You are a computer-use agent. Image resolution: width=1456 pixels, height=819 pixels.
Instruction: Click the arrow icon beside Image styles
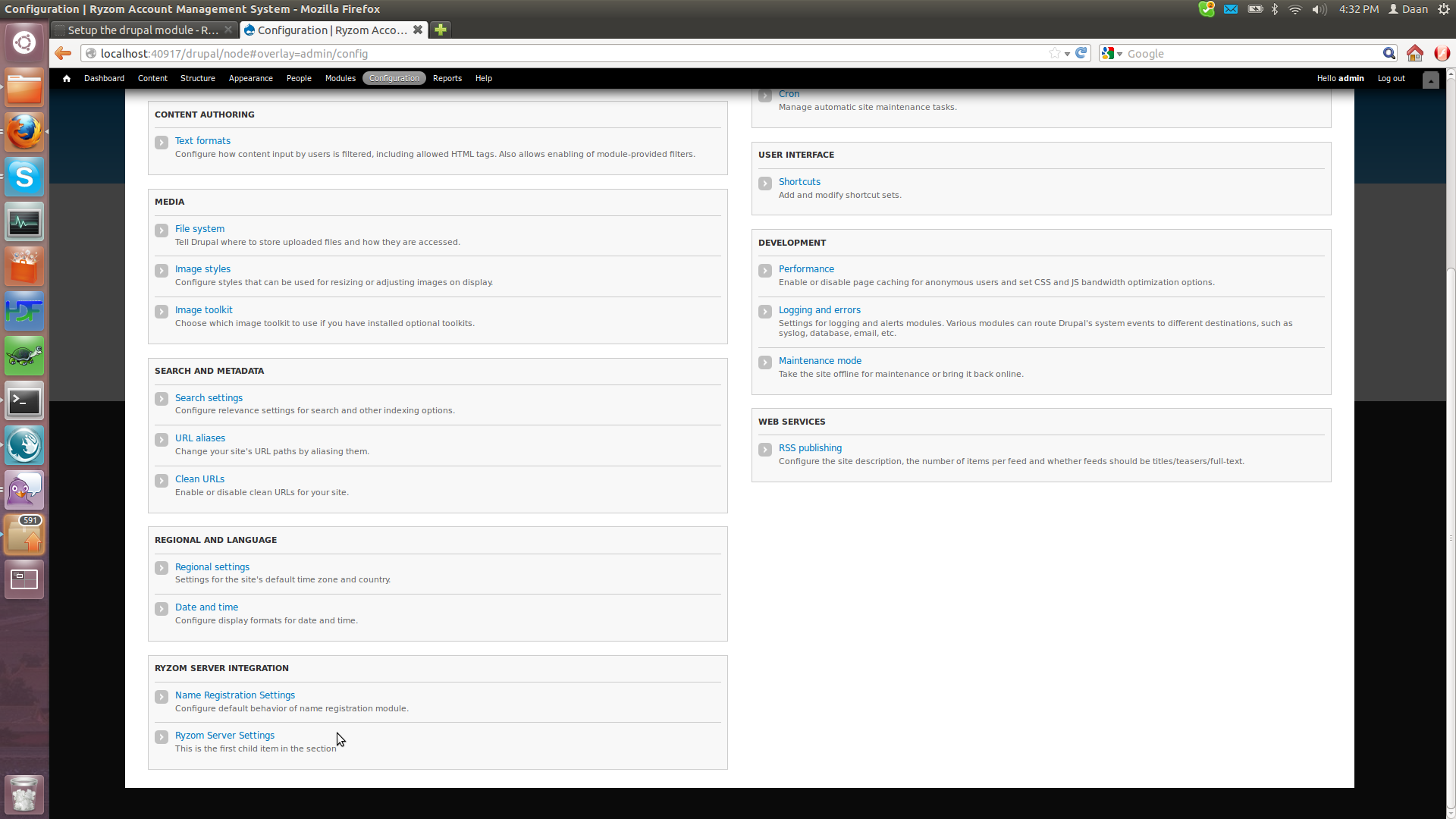[162, 271]
